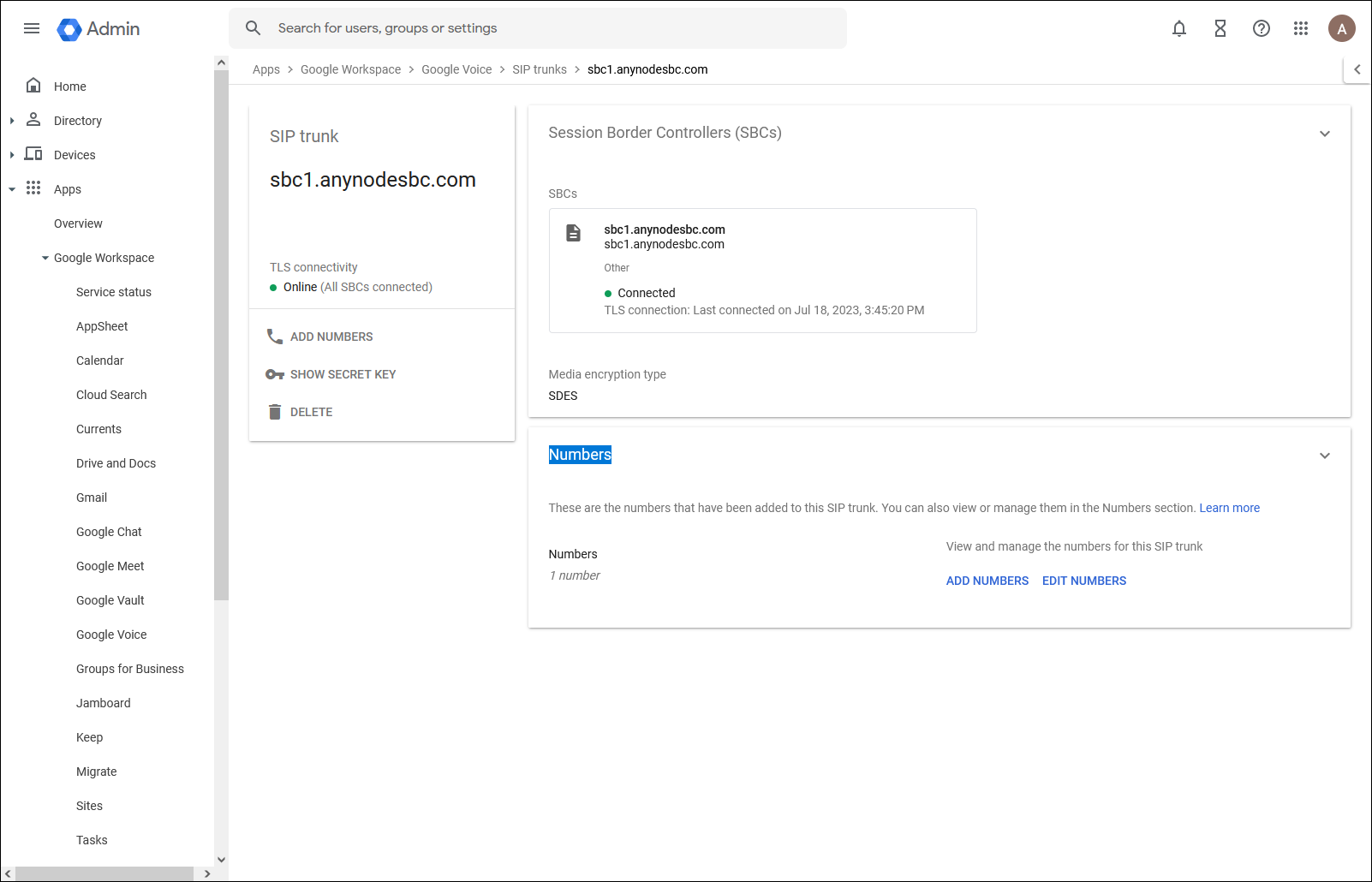Open Tasks in sidebar

[x=92, y=840]
